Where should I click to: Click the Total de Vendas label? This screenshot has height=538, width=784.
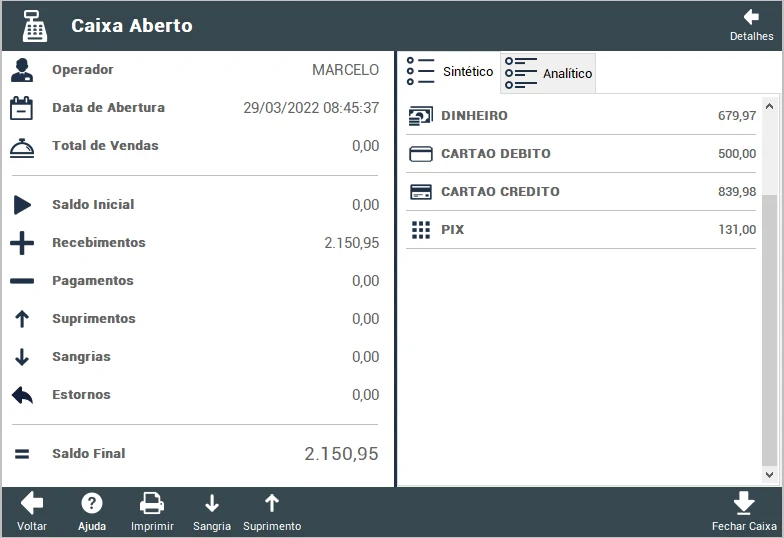[x=106, y=146]
